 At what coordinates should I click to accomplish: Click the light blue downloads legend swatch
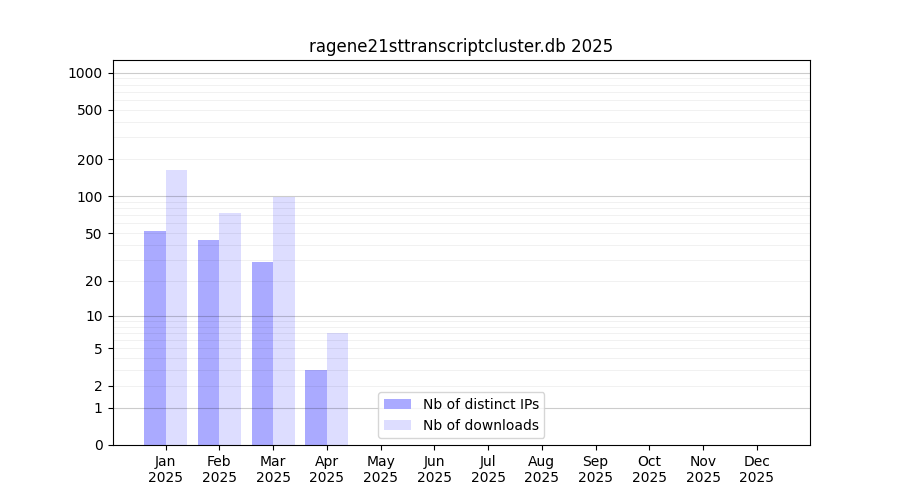(397, 425)
